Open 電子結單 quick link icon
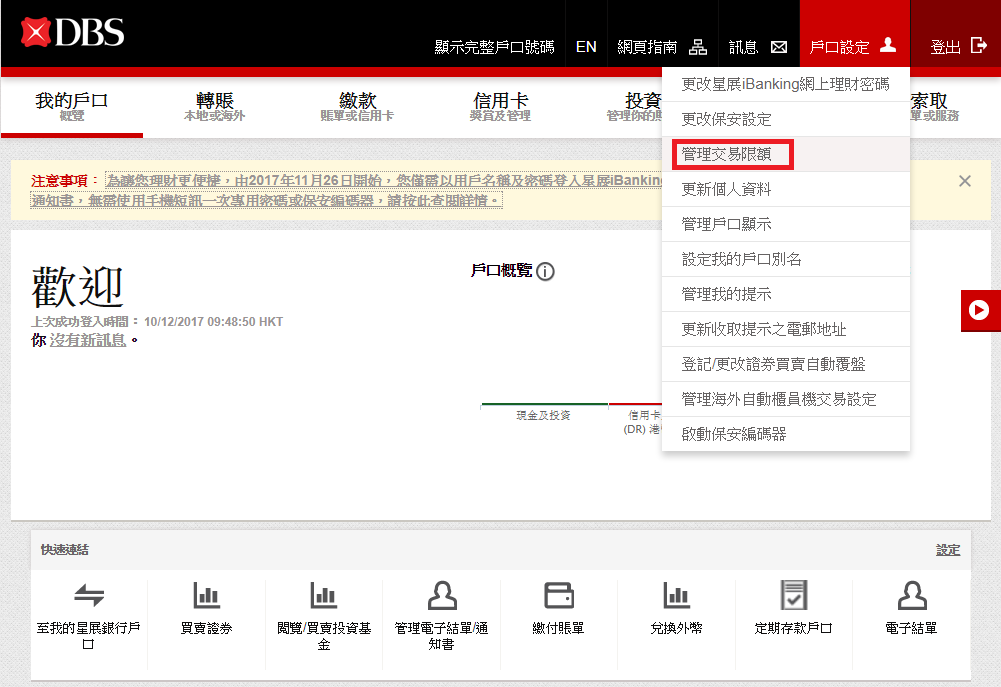This screenshot has width=1001, height=687. coord(911,596)
